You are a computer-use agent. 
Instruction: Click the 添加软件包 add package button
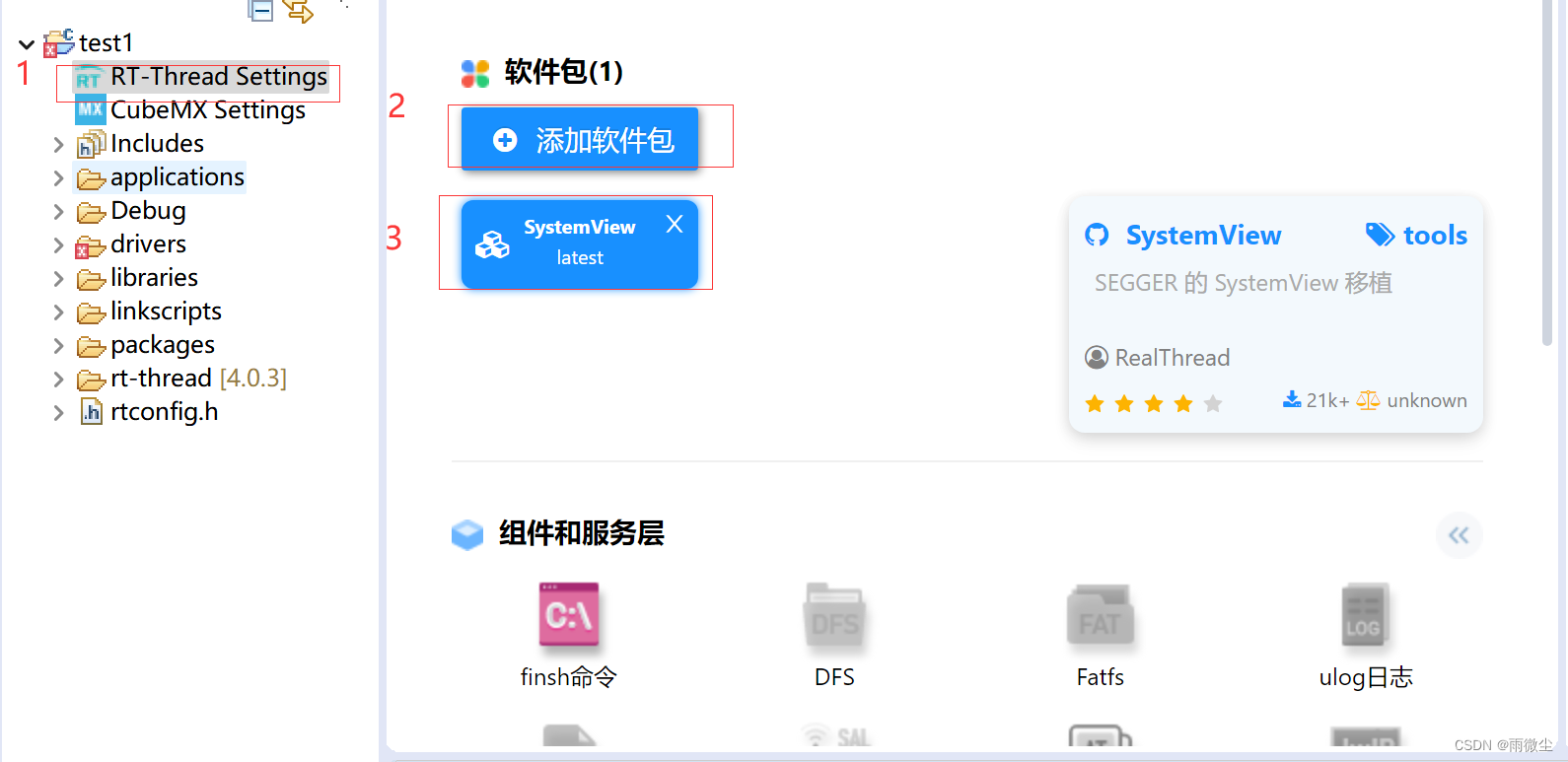(580, 139)
